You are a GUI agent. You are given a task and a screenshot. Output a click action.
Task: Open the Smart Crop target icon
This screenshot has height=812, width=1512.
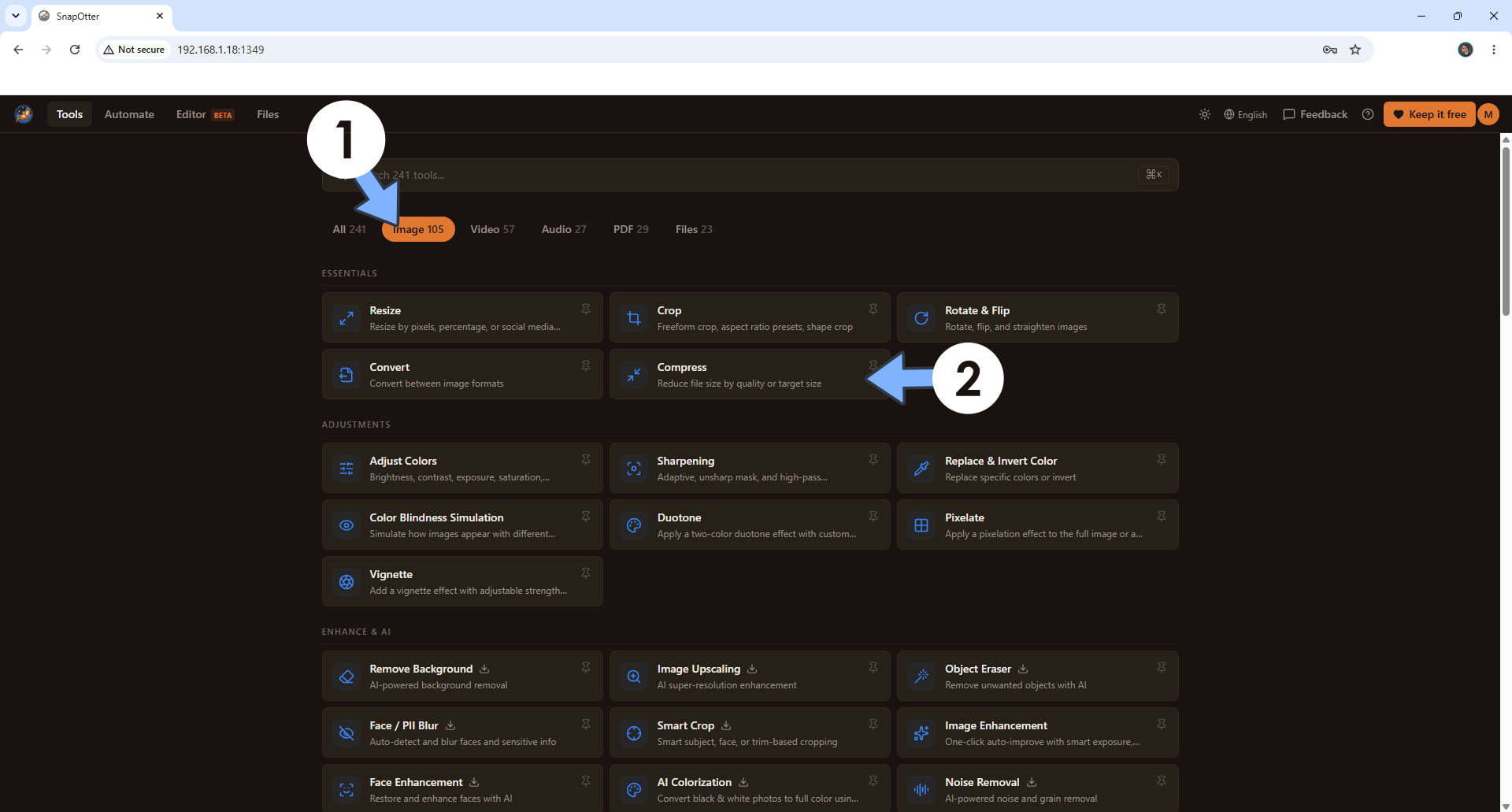click(x=634, y=733)
